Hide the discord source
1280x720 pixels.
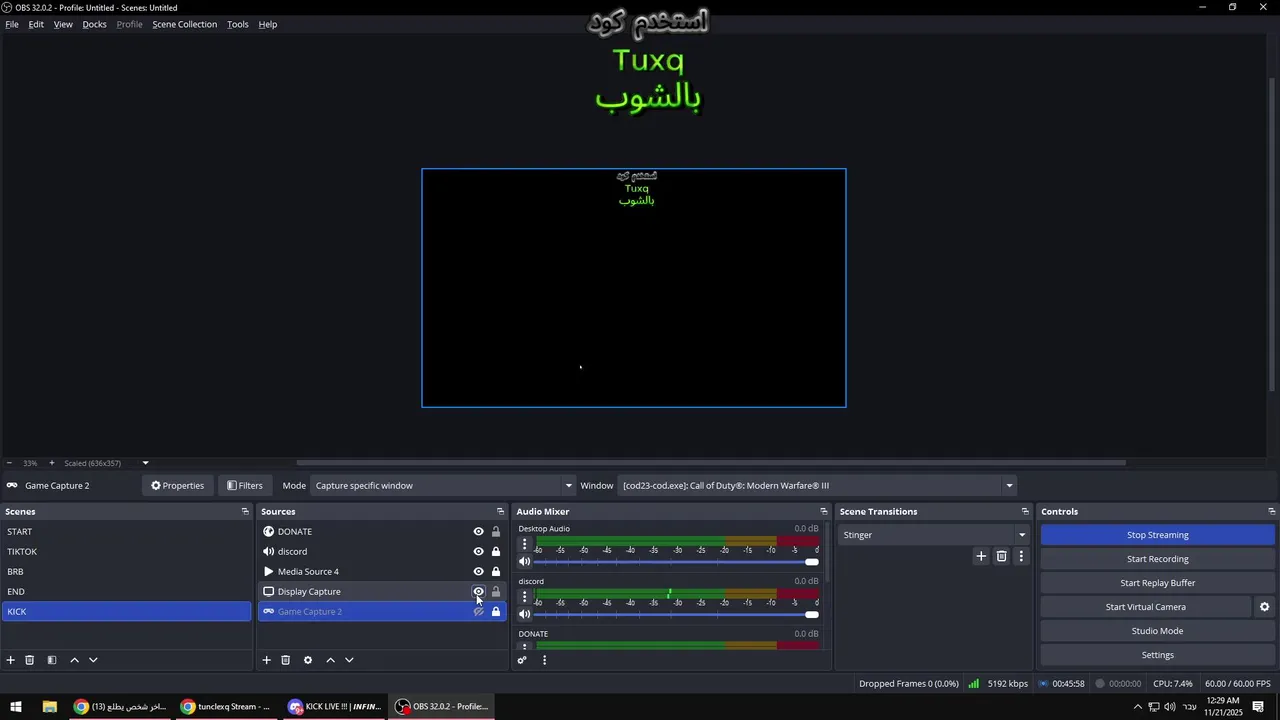click(x=478, y=552)
